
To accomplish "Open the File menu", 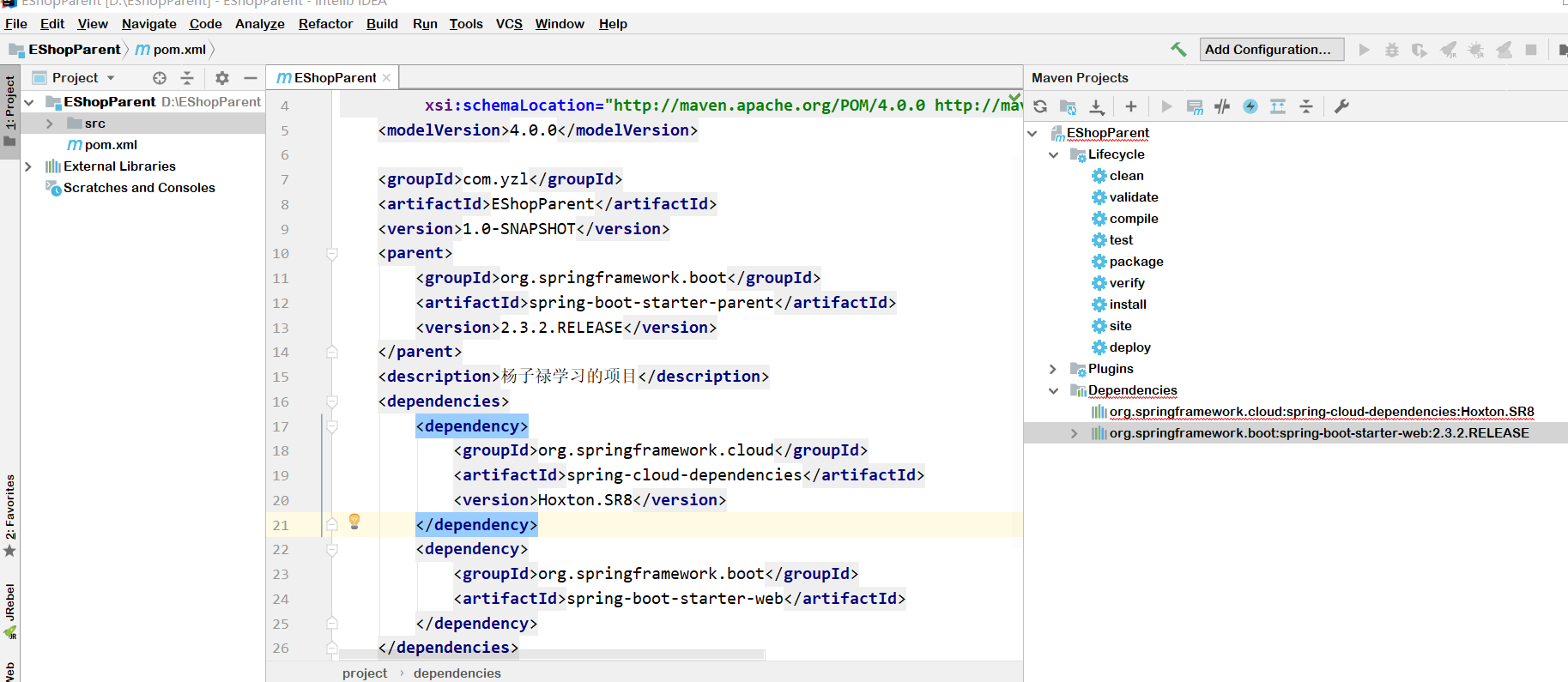I will (x=16, y=24).
